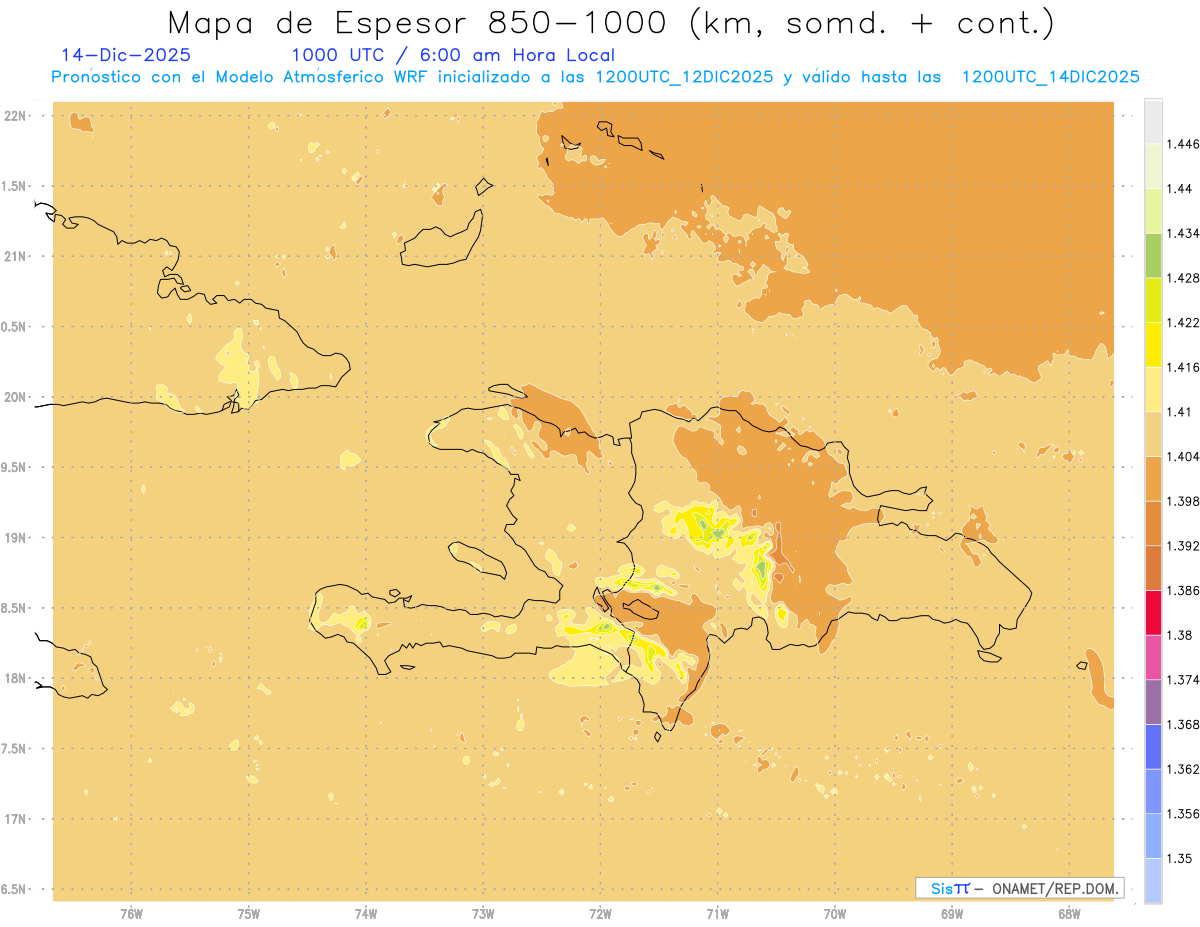Click the legend value 1.35
Image resolution: width=1200 pixels, height=927 pixels.
coord(1179,858)
